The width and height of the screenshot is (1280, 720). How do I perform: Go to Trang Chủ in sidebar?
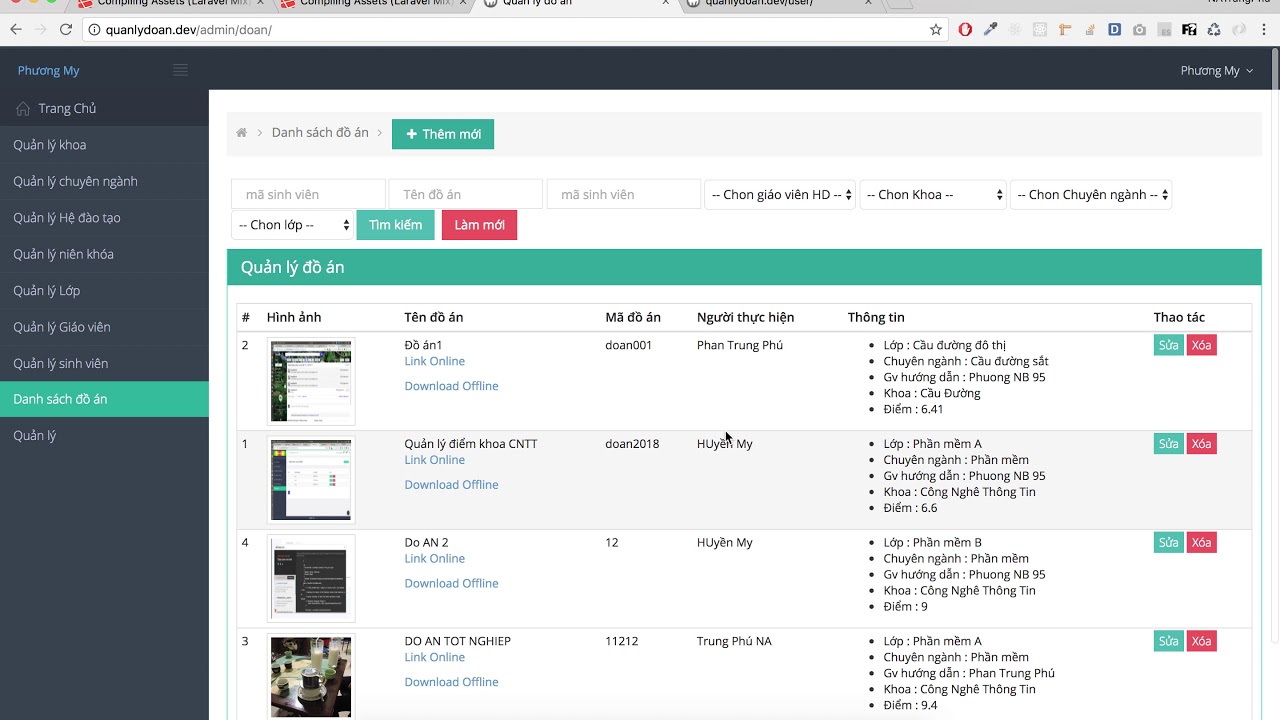pyautogui.click(x=104, y=108)
